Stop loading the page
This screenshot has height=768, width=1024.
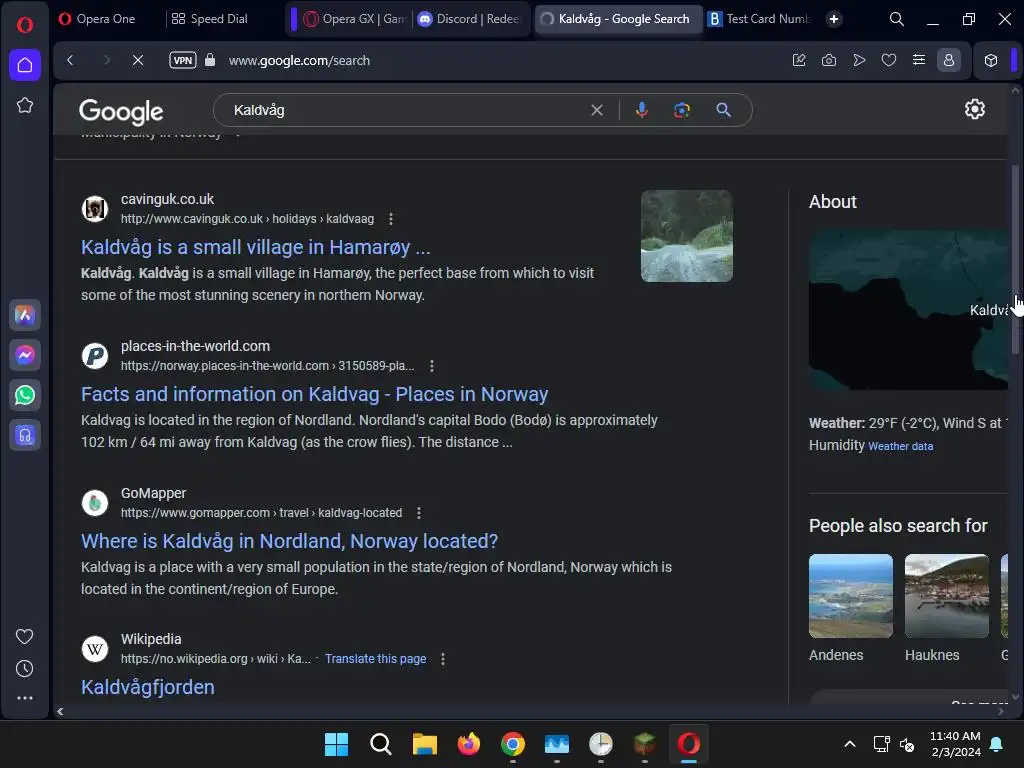(x=138, y=60)
